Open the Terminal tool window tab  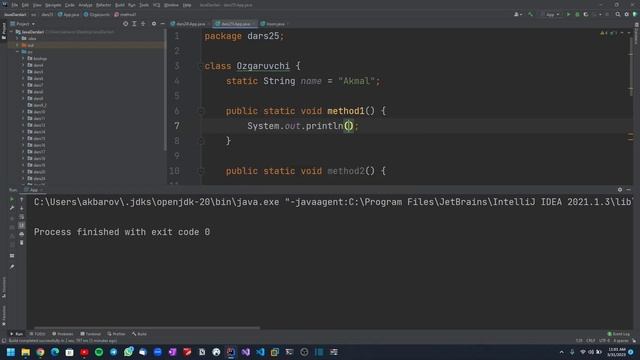[x=91, y=334]
